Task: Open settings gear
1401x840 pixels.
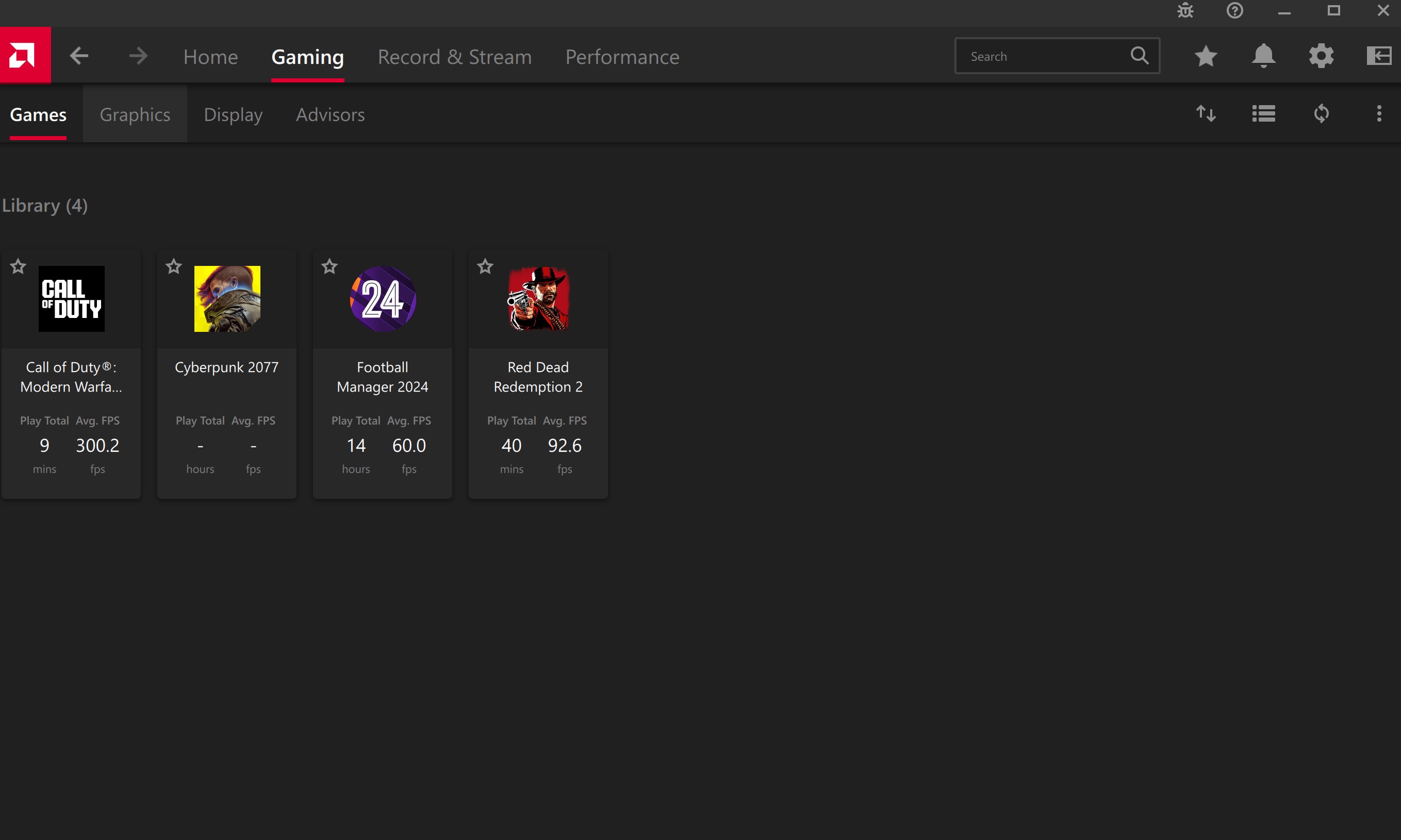Action: tap(1321, 56)
